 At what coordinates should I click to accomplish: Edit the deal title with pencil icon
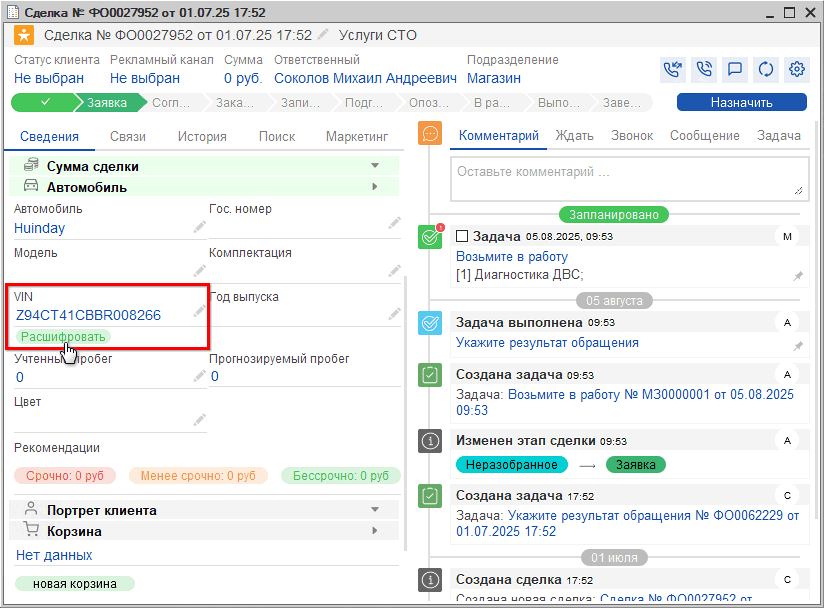point(323,36)
